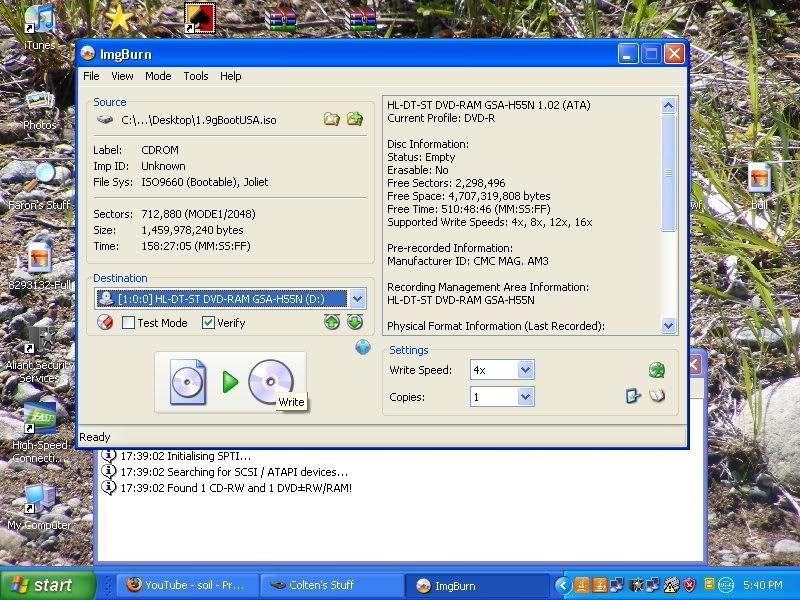
Task: Open the Mode menu
Action: [158, 76]
